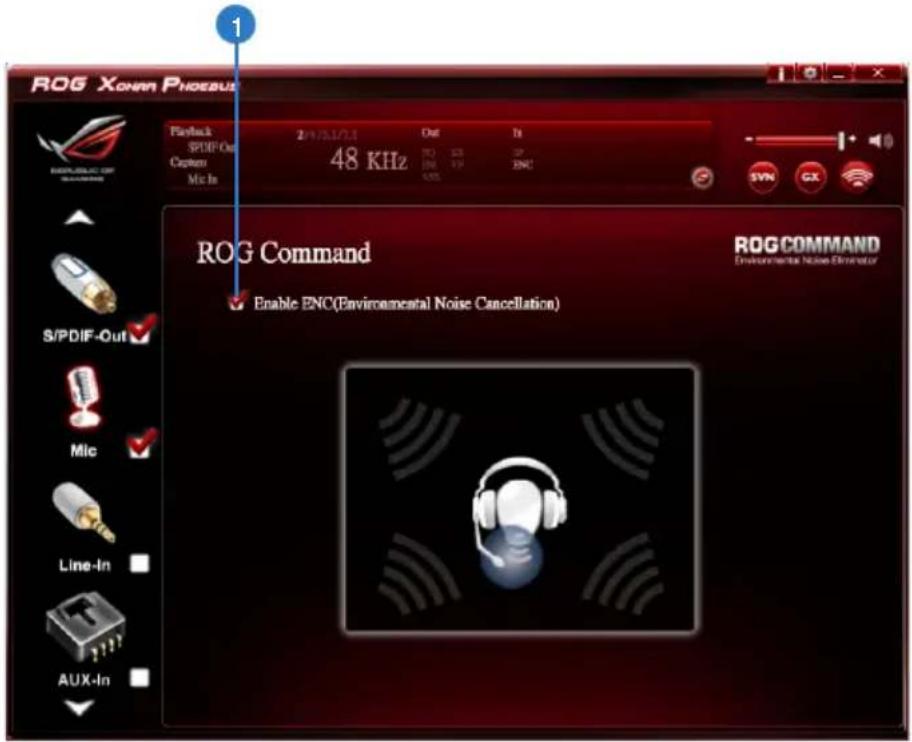Screen dimensions: 912x742
Task: Enable ENC noise cancellation checkbox
Action: pyautogui.click(x=237, y=302)
